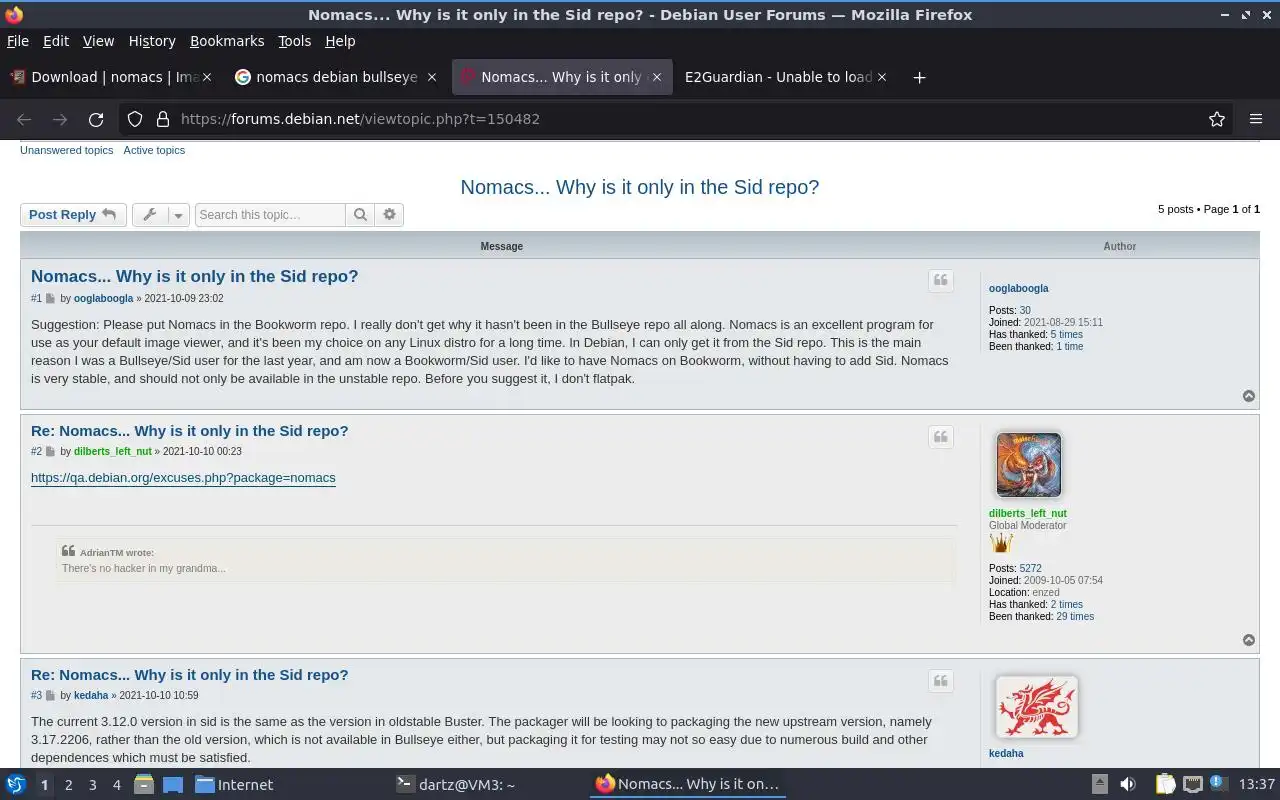The height and width of the screenshot is (800, 1280).
Task: Open ooglaboogla's author profile link in sidebar
Action: pos(1019,289)
